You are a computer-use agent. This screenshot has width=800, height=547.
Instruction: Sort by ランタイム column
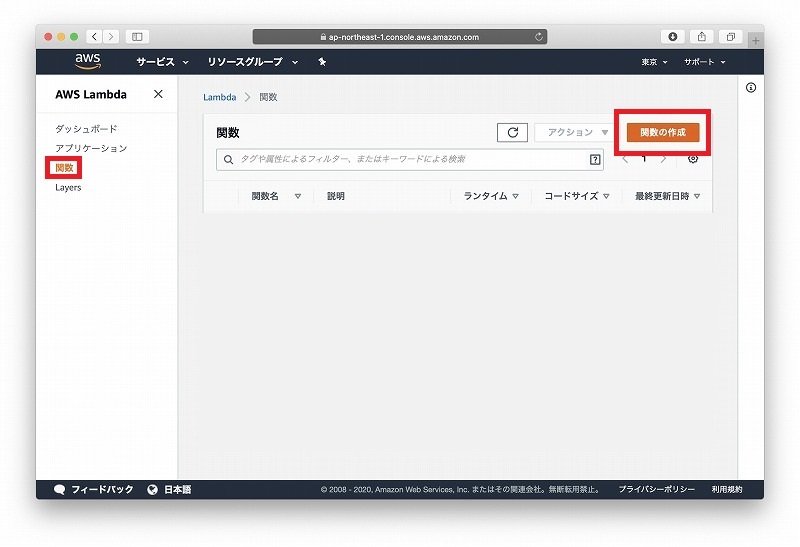(491, 196)
